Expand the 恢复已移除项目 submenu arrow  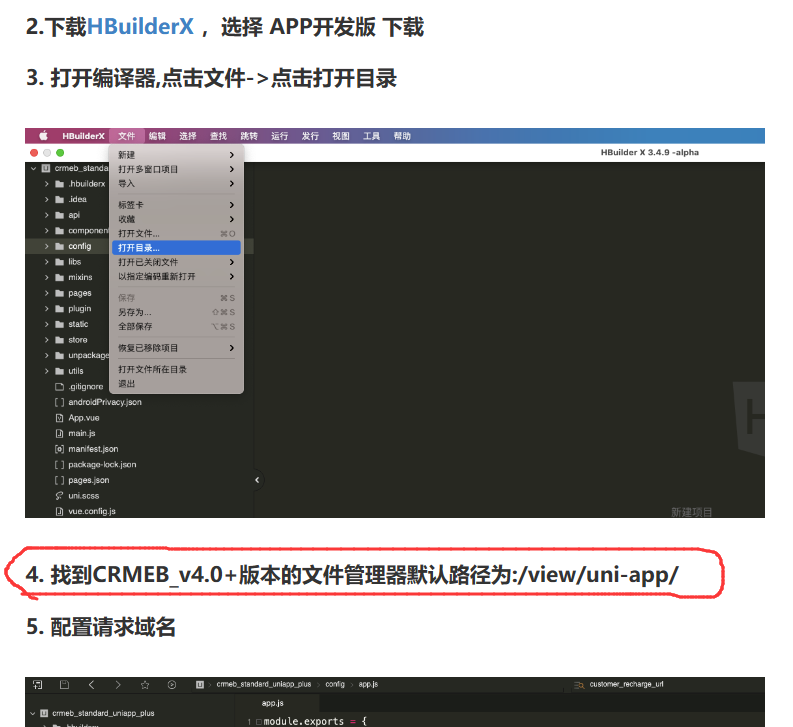click(x=232, y=348)
